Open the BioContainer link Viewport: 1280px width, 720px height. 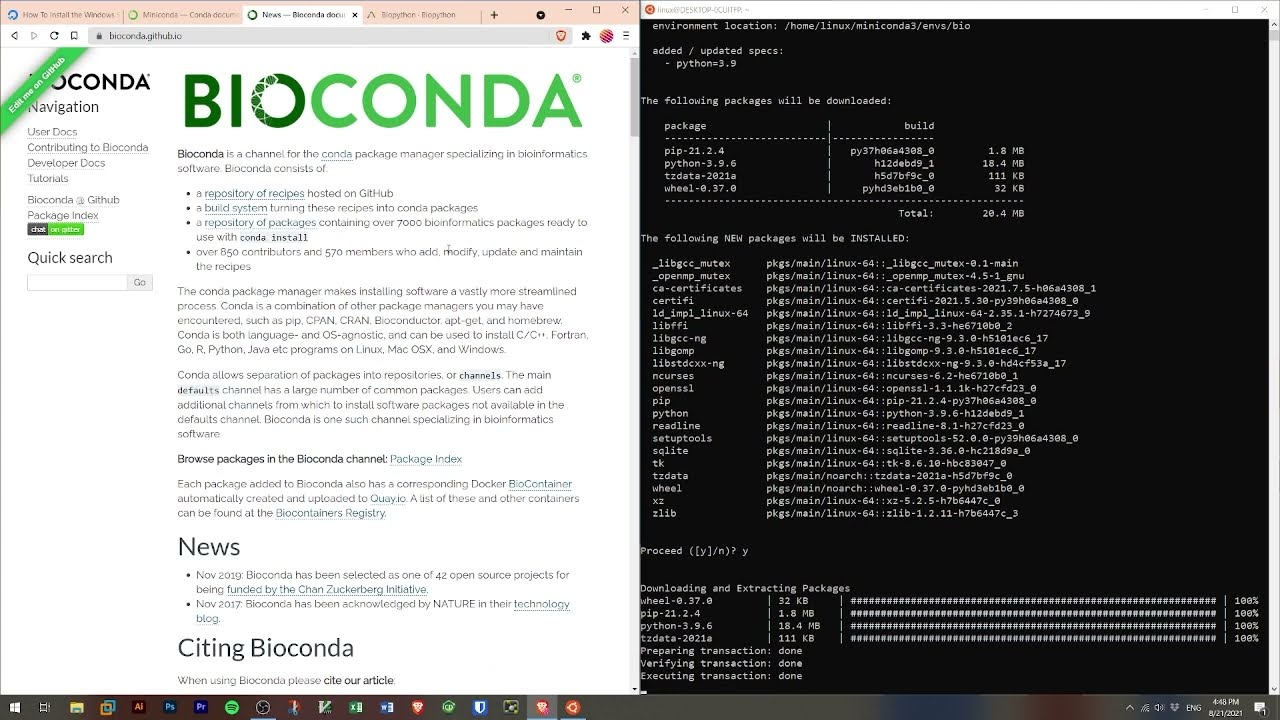[x=540, y=484]
